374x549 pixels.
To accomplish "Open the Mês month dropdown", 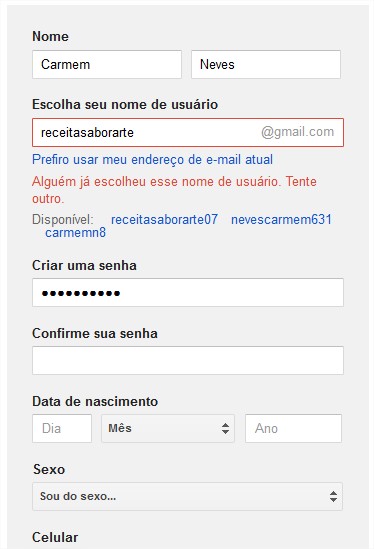I will point(168,429).
